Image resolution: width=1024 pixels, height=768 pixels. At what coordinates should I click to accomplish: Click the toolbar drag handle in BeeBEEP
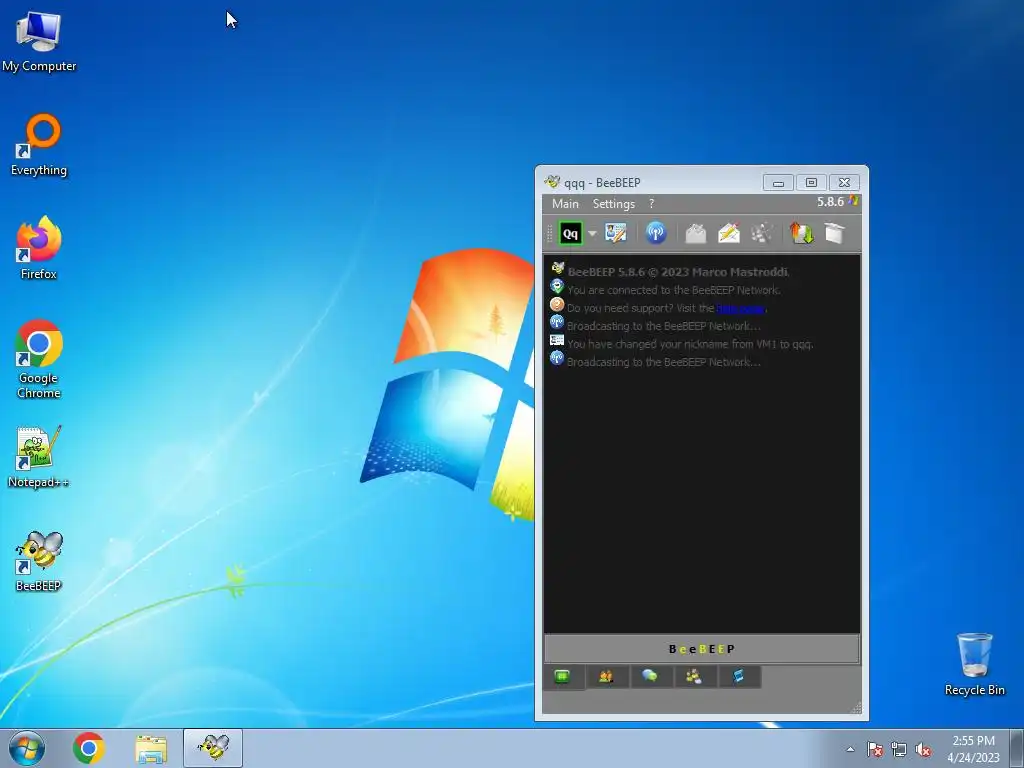coord(549,234)
